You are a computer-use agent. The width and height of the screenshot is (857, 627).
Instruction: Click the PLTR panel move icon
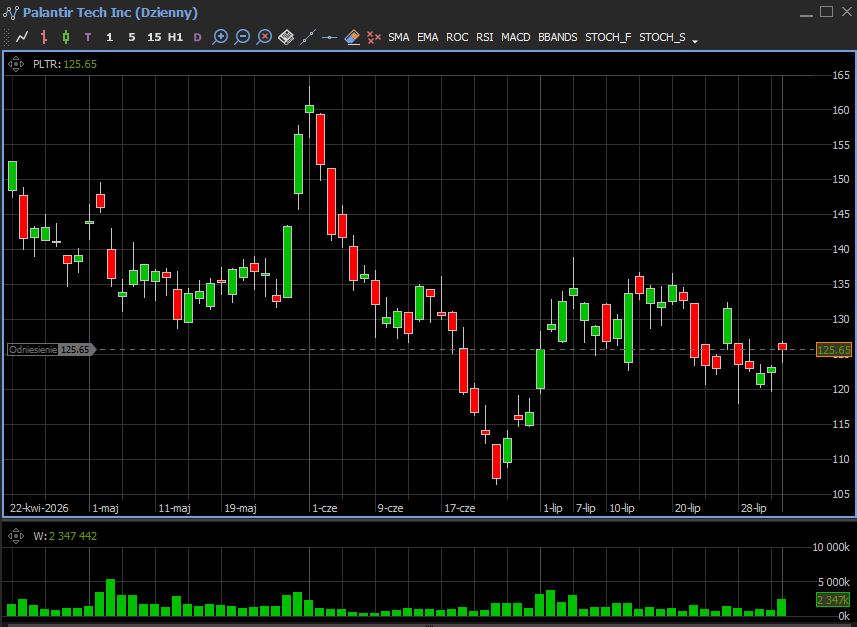[16, 65]
